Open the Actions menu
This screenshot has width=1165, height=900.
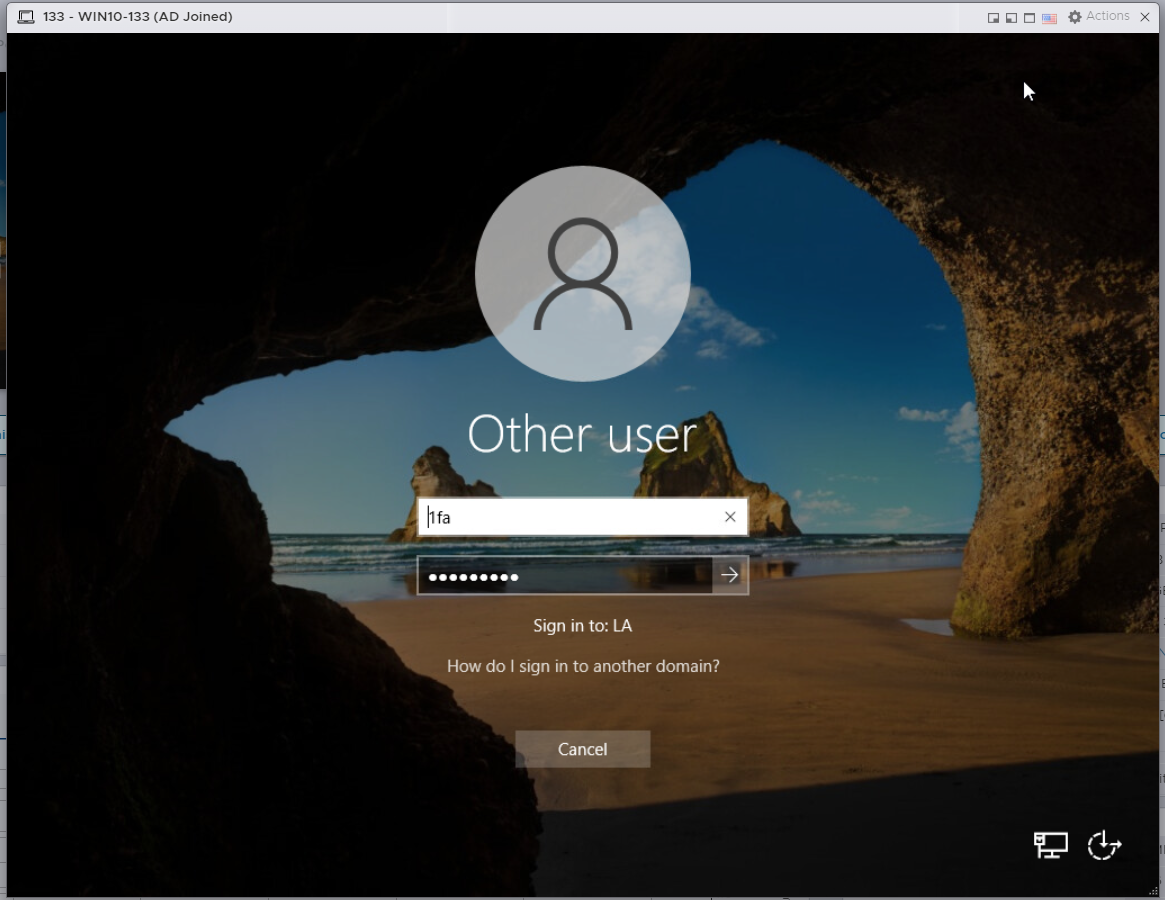(1107, 16)
